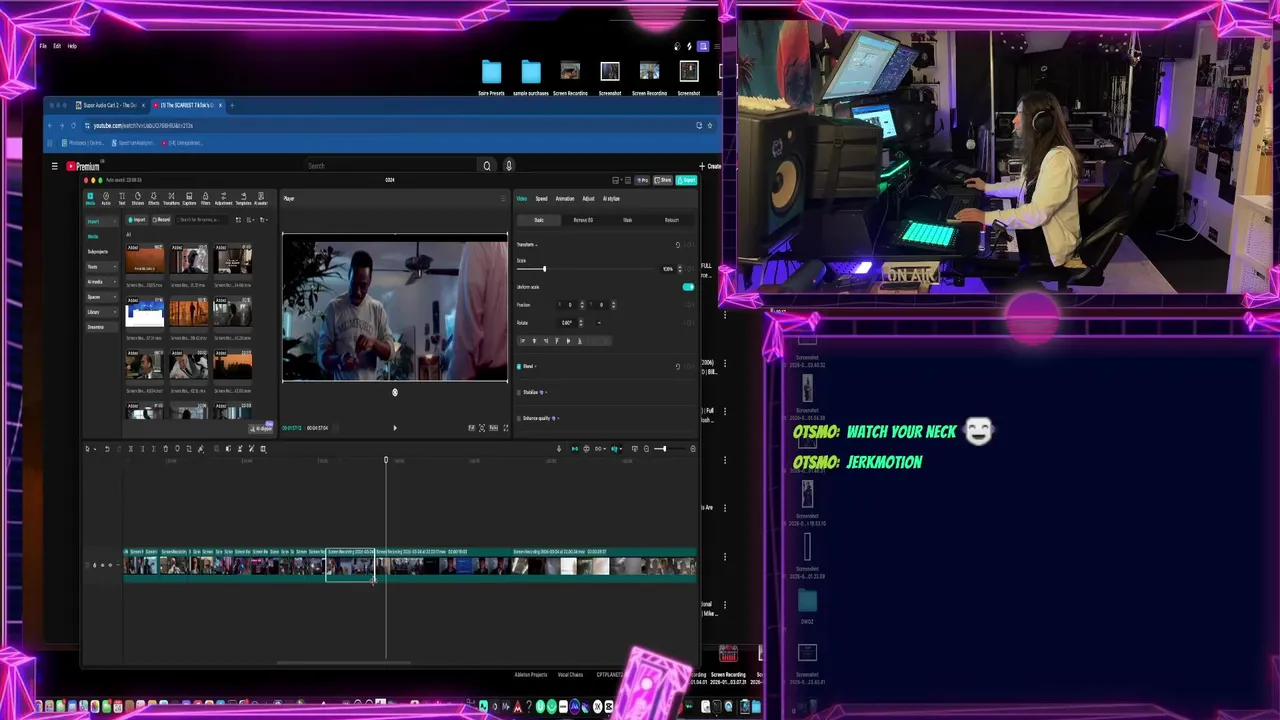Click the YouTube search magnifier icon
Viewport: 1280px width, 720px height.
pyautogui.click(x=487, y=165)
